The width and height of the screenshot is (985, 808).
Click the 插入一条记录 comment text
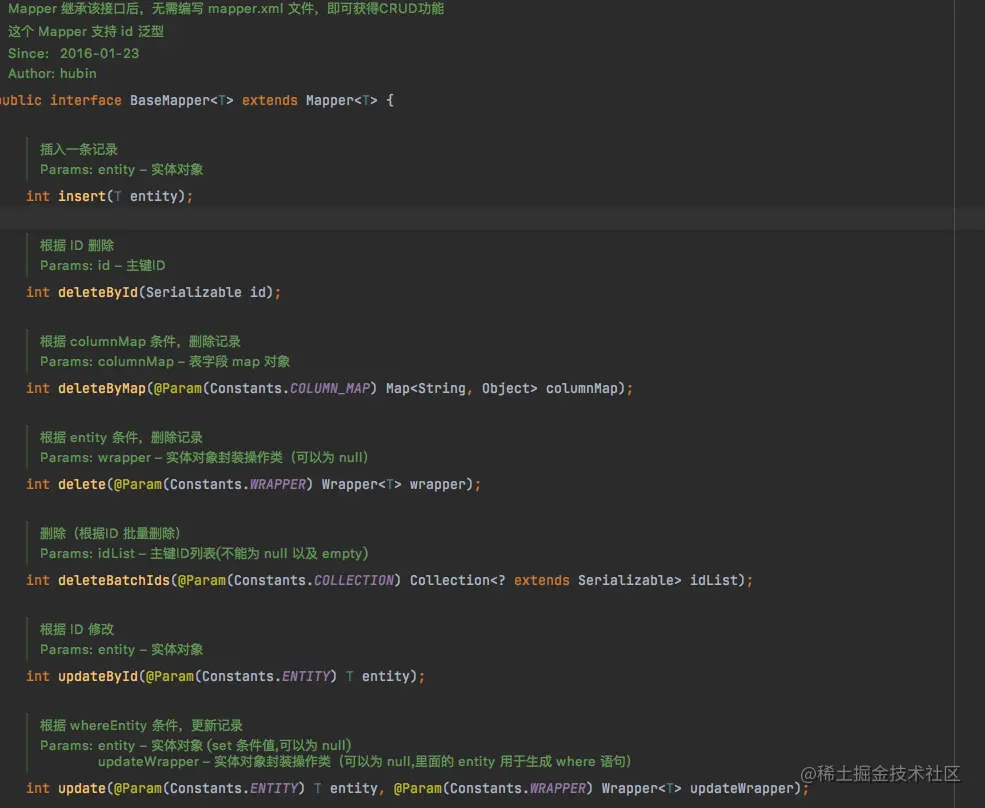click(x=79, y=149)
